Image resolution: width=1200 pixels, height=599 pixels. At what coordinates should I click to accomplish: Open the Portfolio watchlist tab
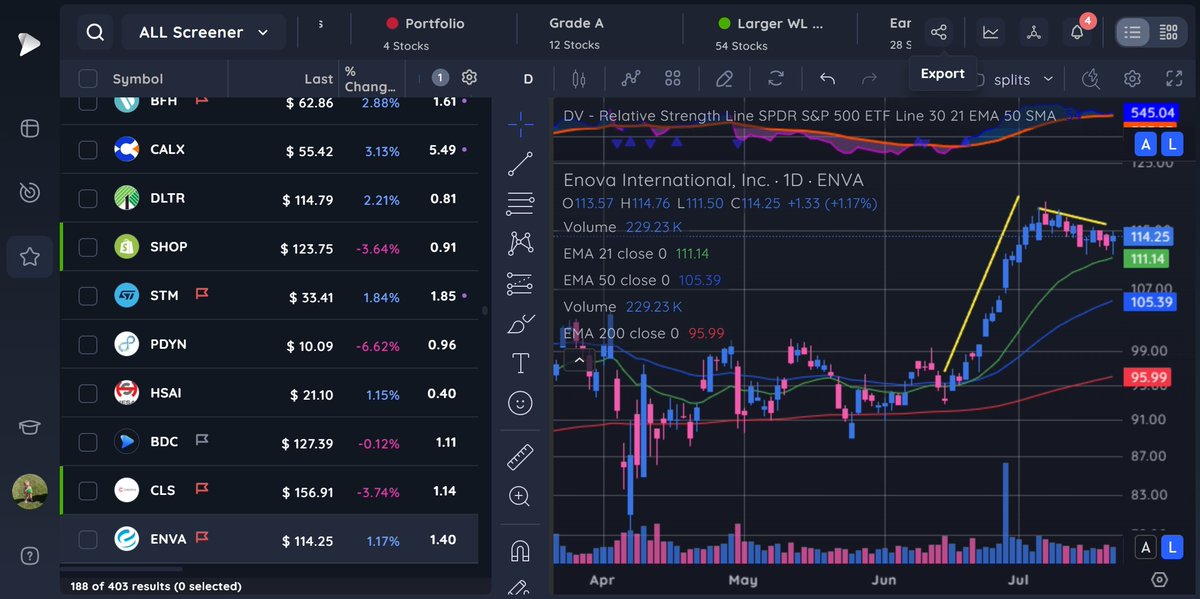(x=425, y=33)
